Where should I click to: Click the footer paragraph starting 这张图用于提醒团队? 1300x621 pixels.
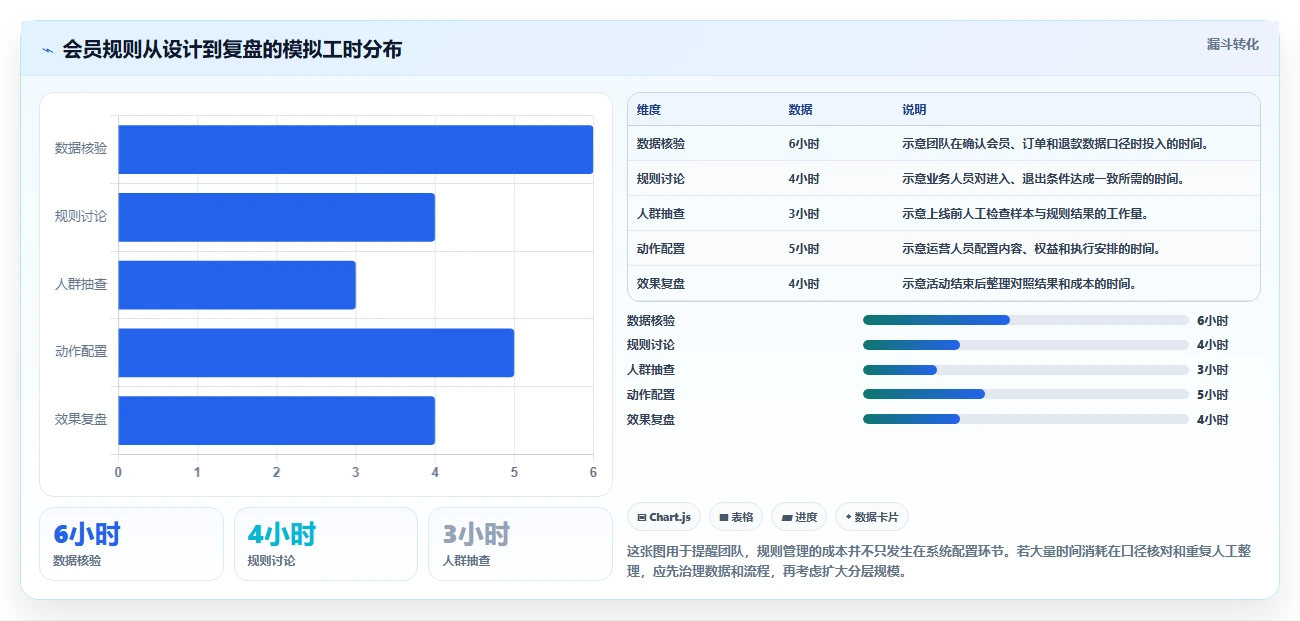tap(939, 562)
